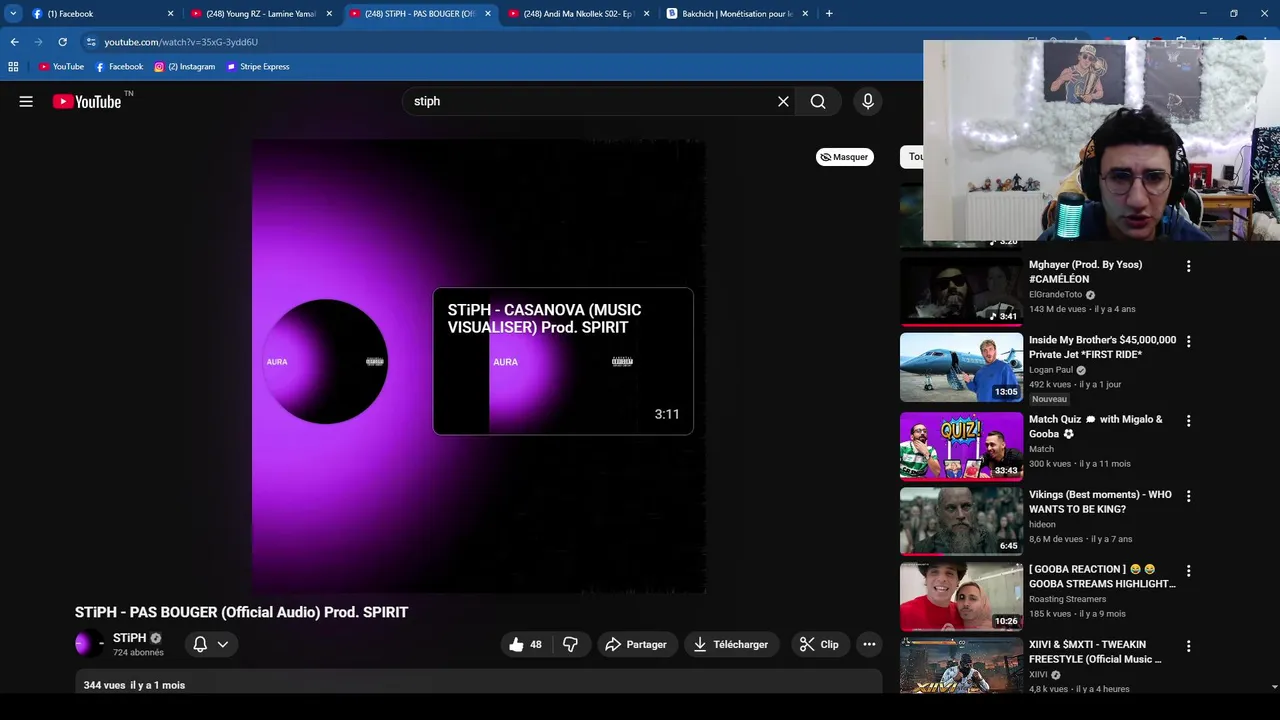This screenshot has width=1280, height=720.
Task: Open Instagram bookmark
Action: 185,67
